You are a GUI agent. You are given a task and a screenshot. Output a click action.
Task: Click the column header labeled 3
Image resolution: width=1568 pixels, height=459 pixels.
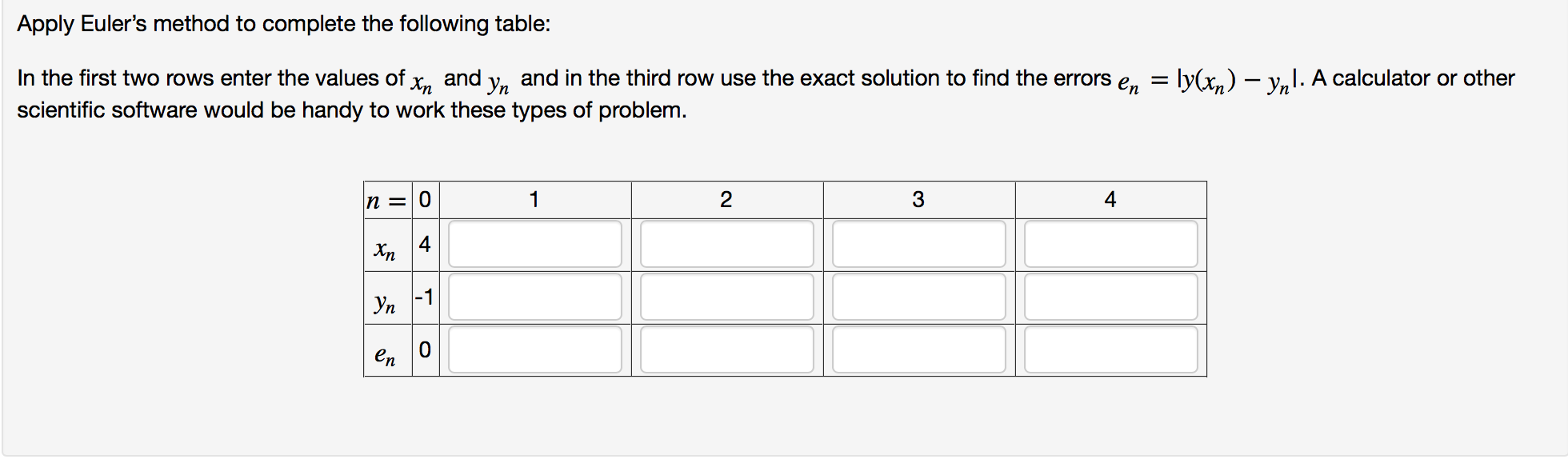918,199
